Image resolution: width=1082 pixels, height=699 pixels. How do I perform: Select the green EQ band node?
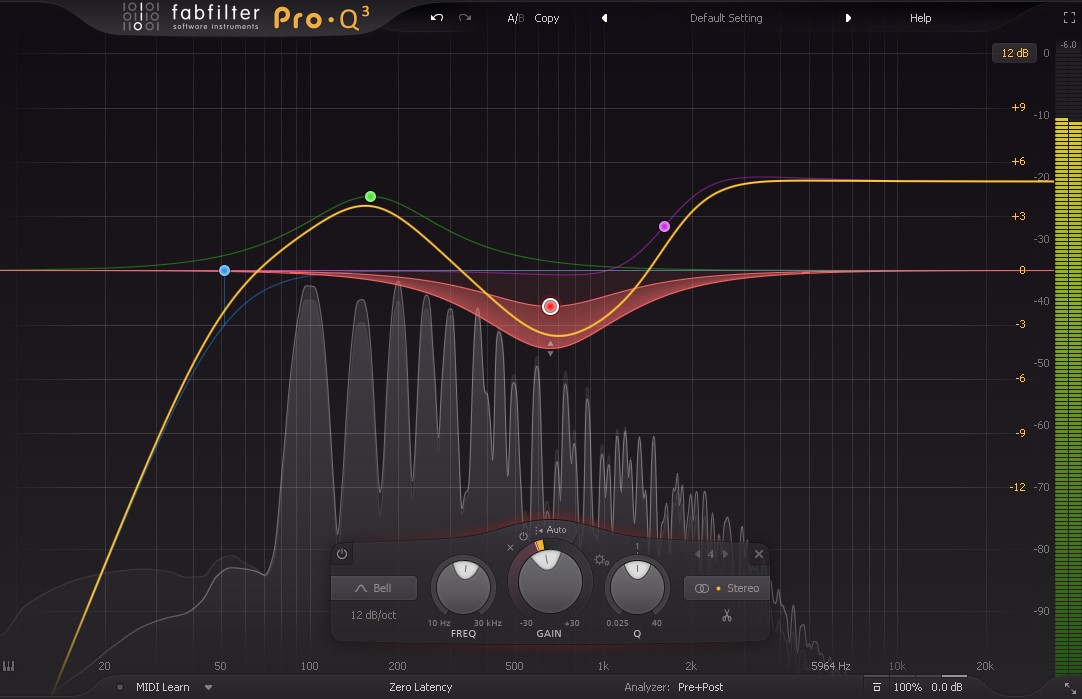tap(371, 197)
